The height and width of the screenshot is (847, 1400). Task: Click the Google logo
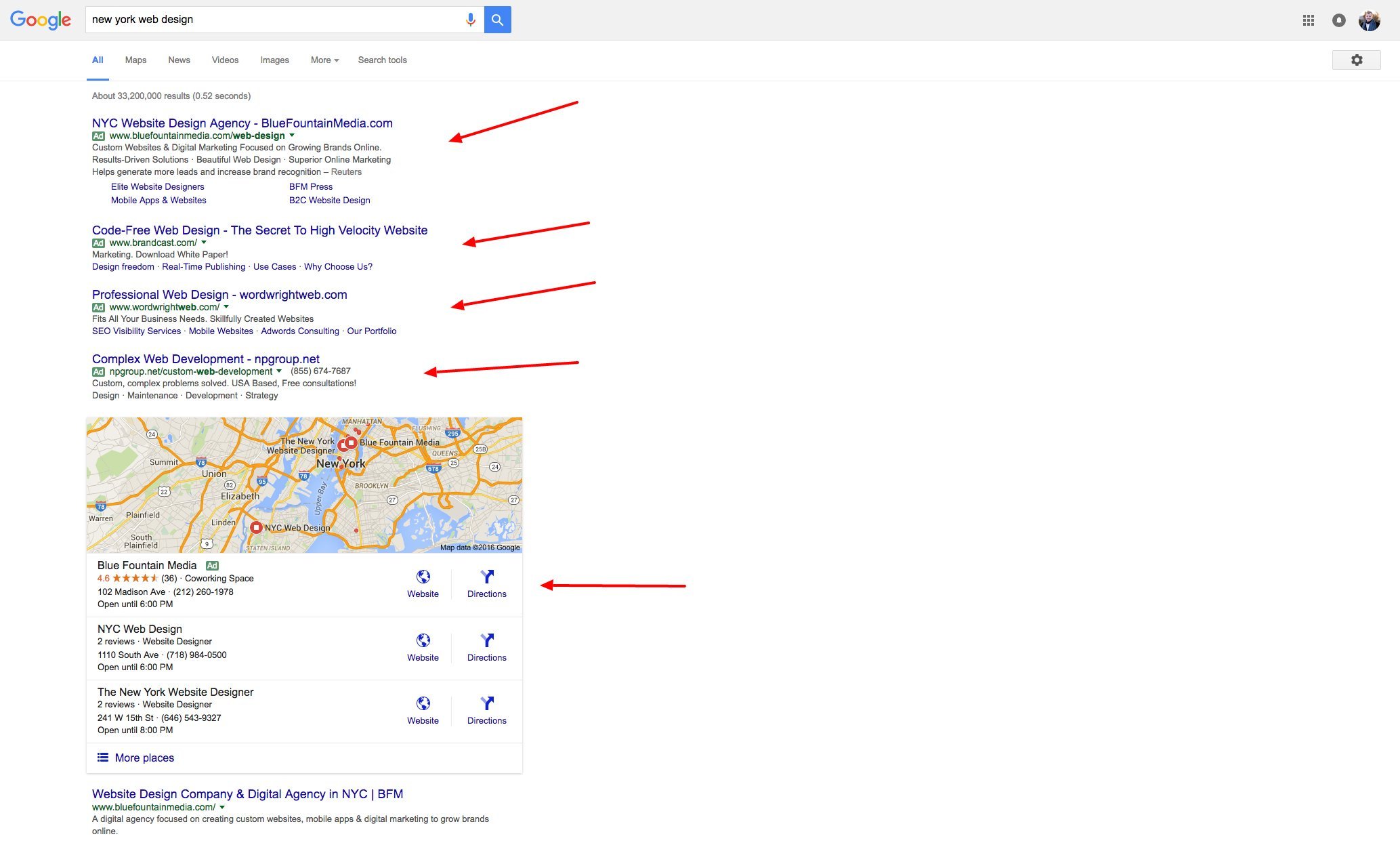(41, 20)
